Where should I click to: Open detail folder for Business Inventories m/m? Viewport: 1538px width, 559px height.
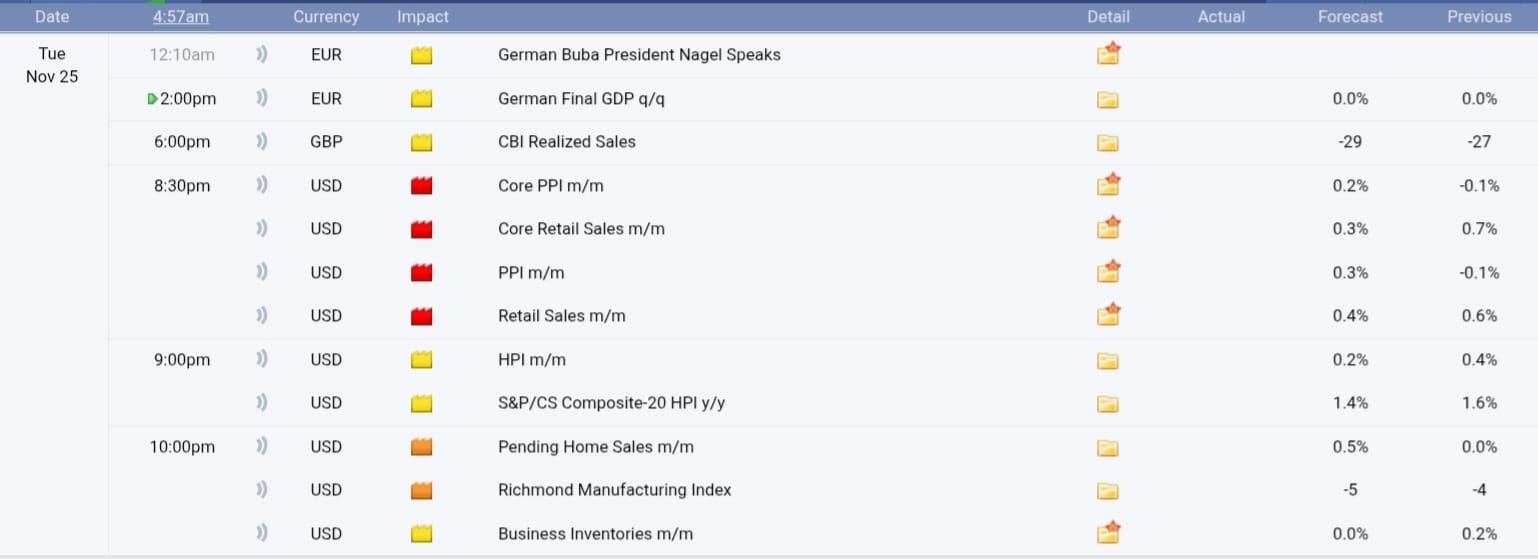click(1107, 533)
